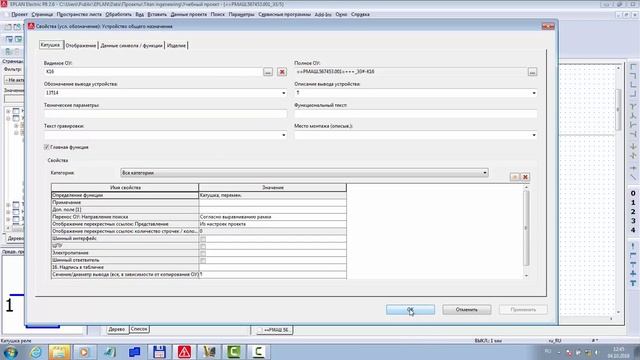This screenshot has height=360, width=640.
Task: Open Описание вывода устройства dropdown
Action: coord(534,93)
